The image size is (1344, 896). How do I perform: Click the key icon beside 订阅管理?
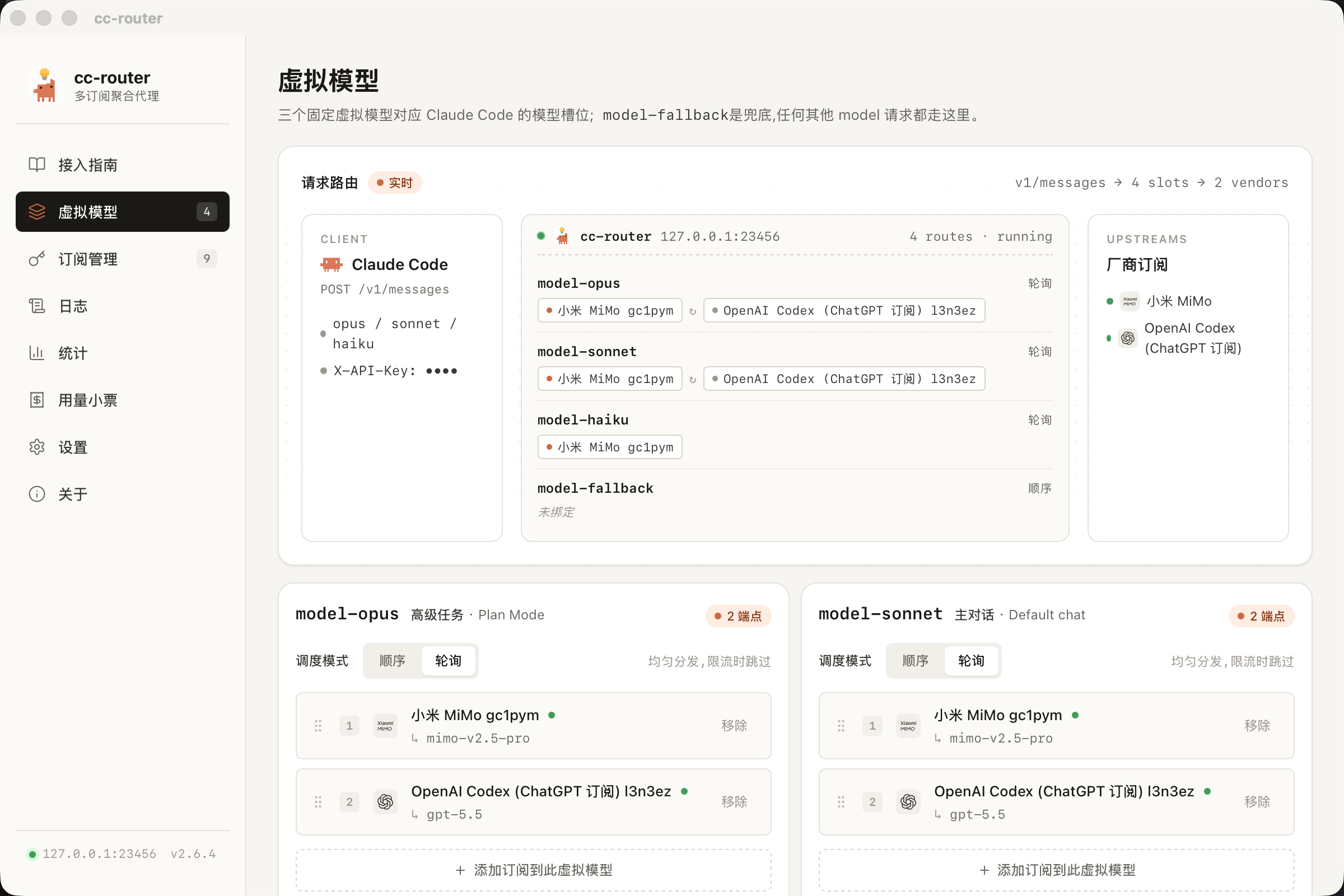click(37, 259)
